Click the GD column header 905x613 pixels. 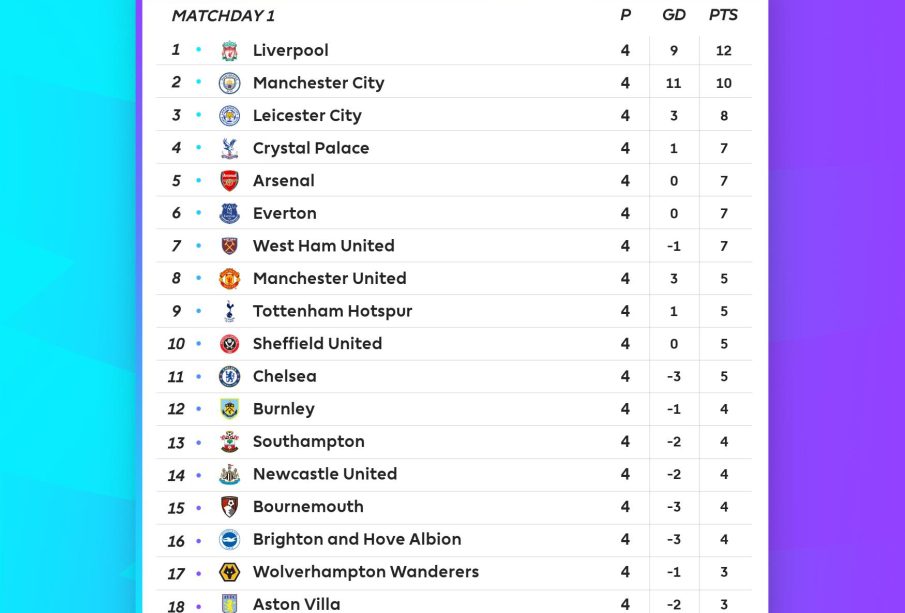674,15
